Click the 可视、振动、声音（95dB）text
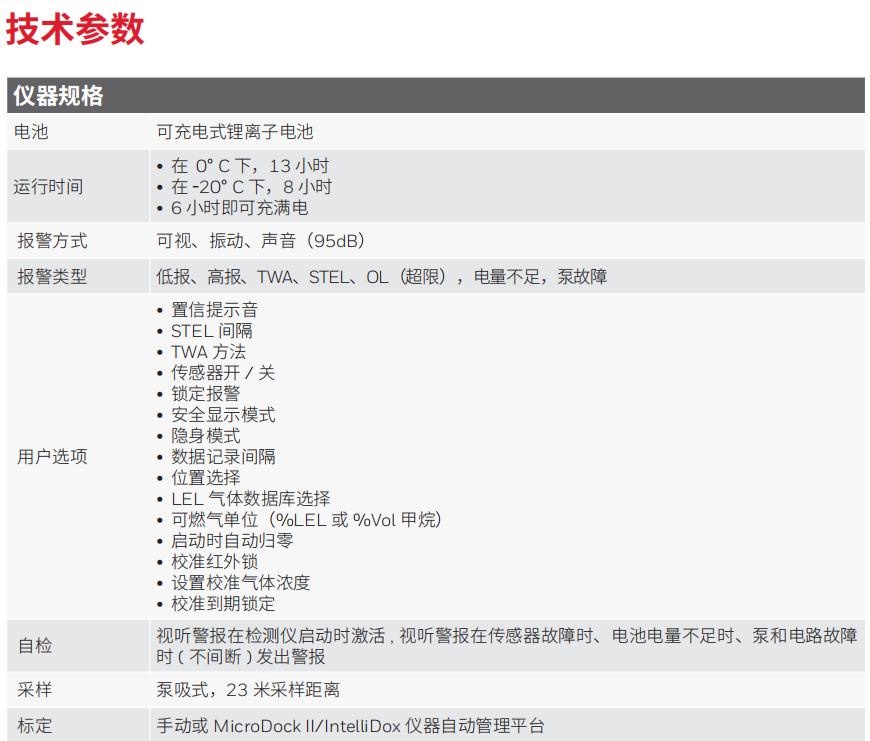 tap(261, 241)
